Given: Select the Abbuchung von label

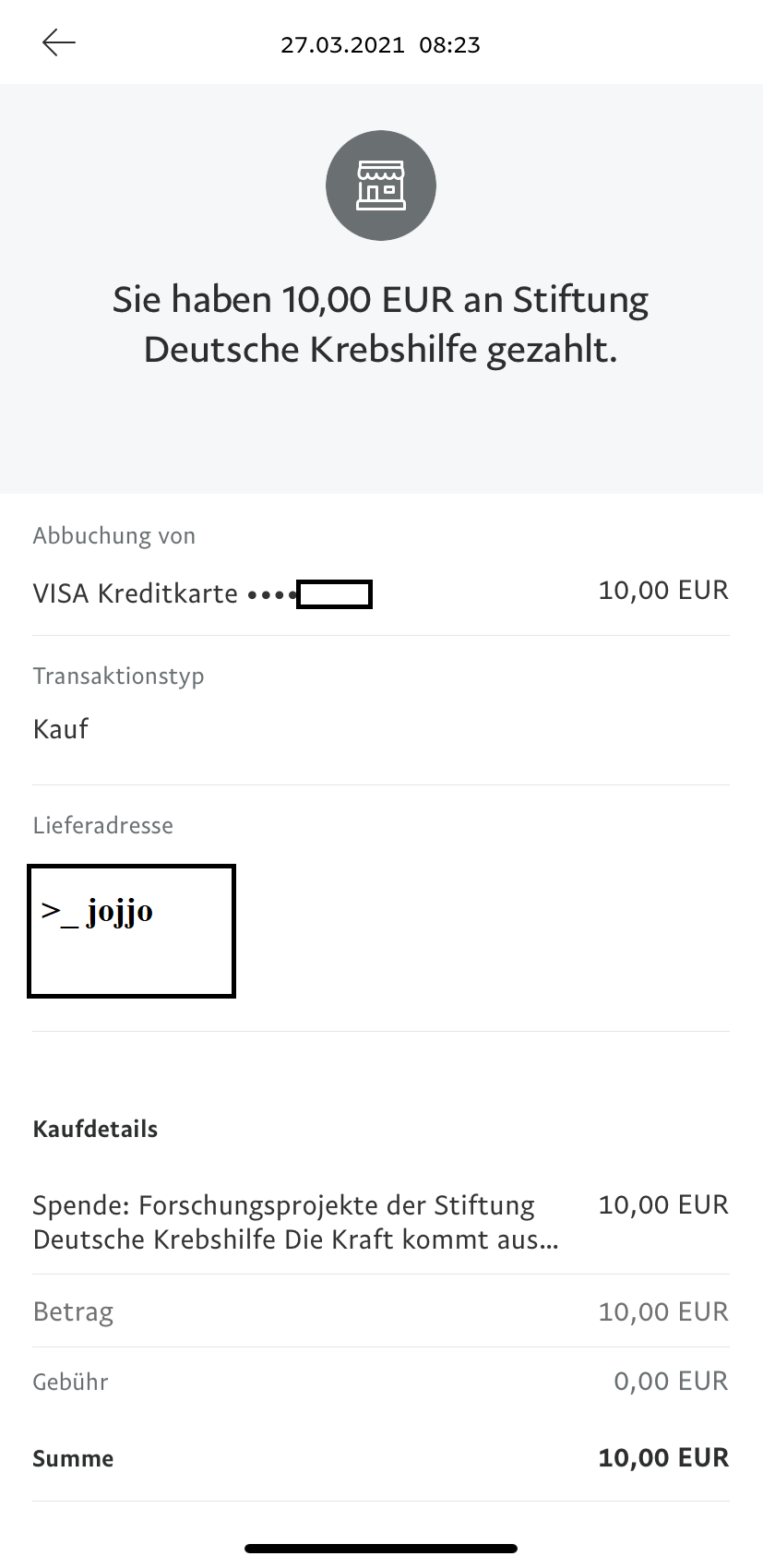Looking at the screenshot, I should coord(113,536).
